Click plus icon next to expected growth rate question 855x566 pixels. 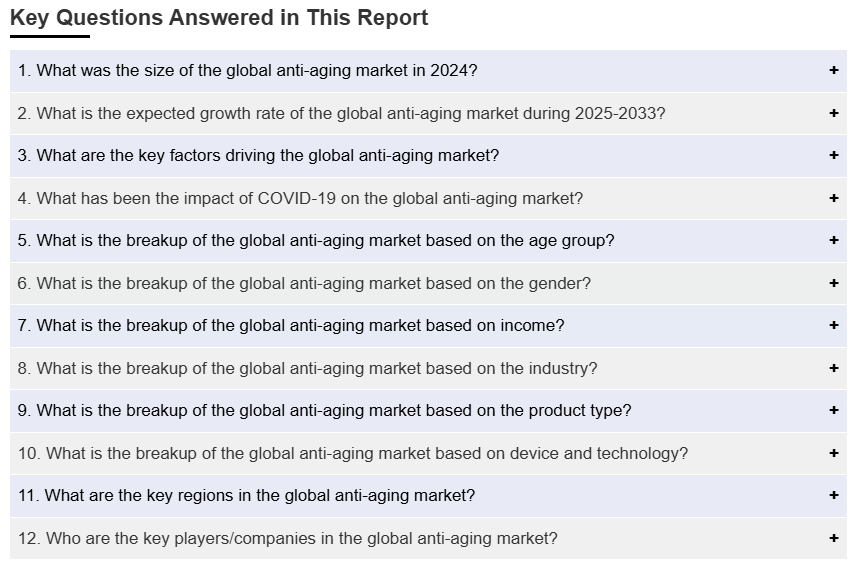coord(833,114)
